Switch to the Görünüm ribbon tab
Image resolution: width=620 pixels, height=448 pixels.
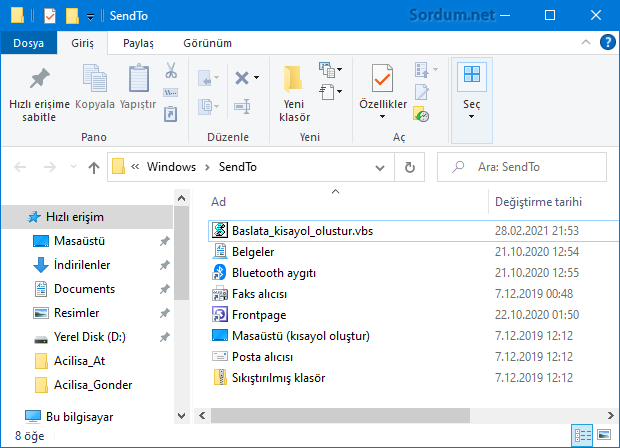[207, 43]
